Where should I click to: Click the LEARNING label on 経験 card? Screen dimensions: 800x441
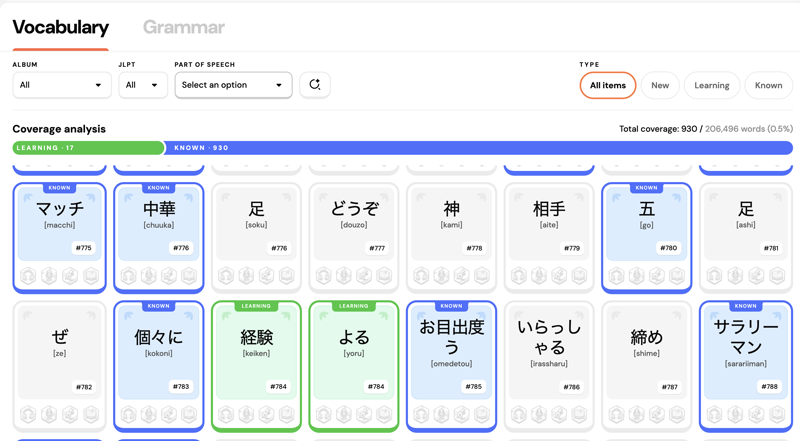[256, 306]
